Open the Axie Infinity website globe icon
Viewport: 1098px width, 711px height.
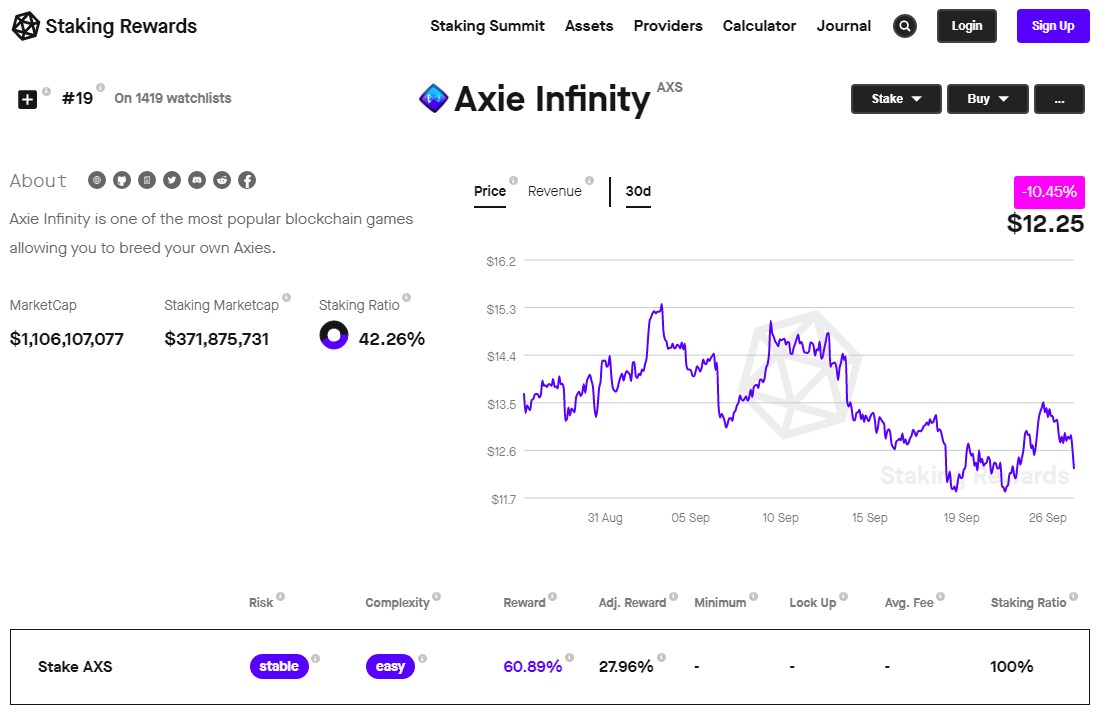(x=97, y=180)
